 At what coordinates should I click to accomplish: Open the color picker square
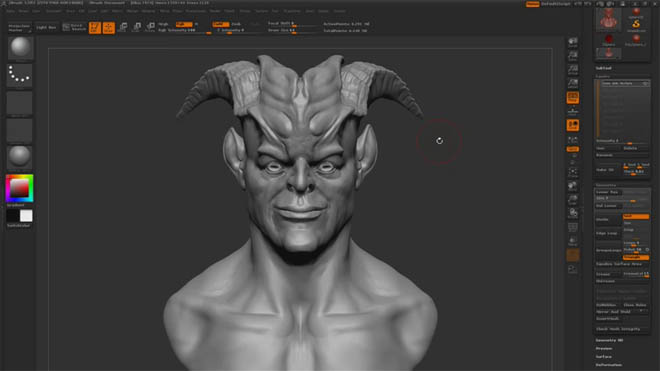tap(19, 188)
